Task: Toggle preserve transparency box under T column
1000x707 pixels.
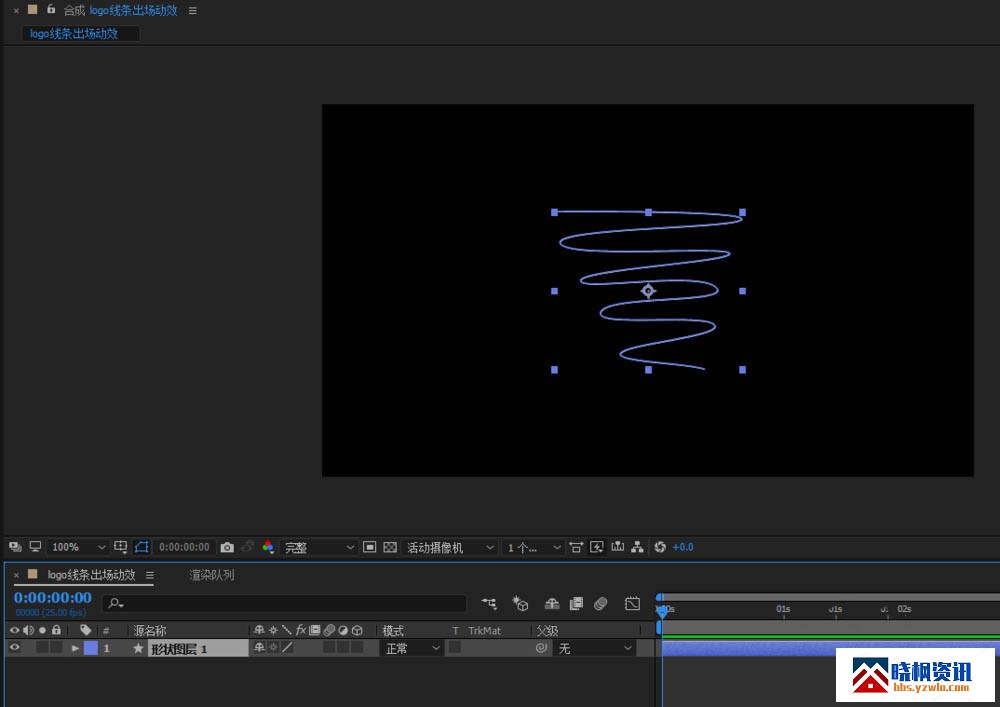Action: pyautogui.click(x=455, y=648)
